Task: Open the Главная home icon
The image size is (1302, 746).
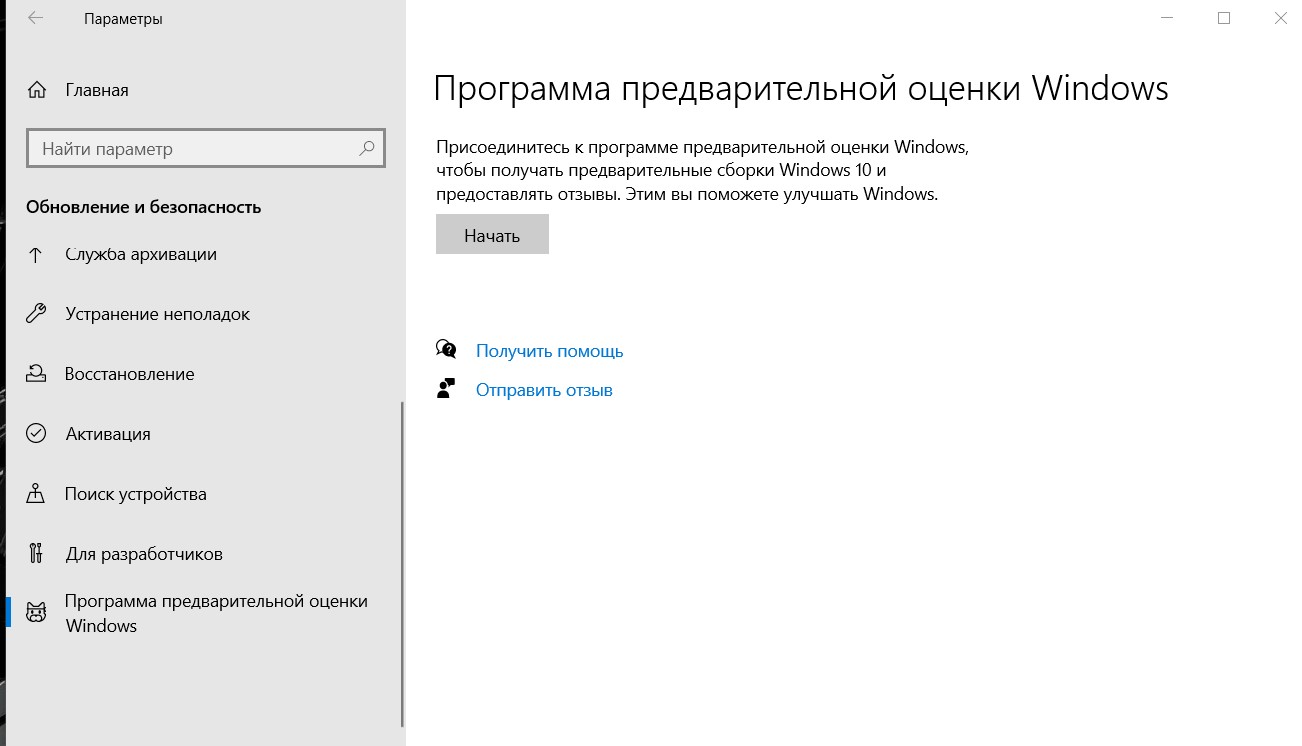Action: (36, 90)
